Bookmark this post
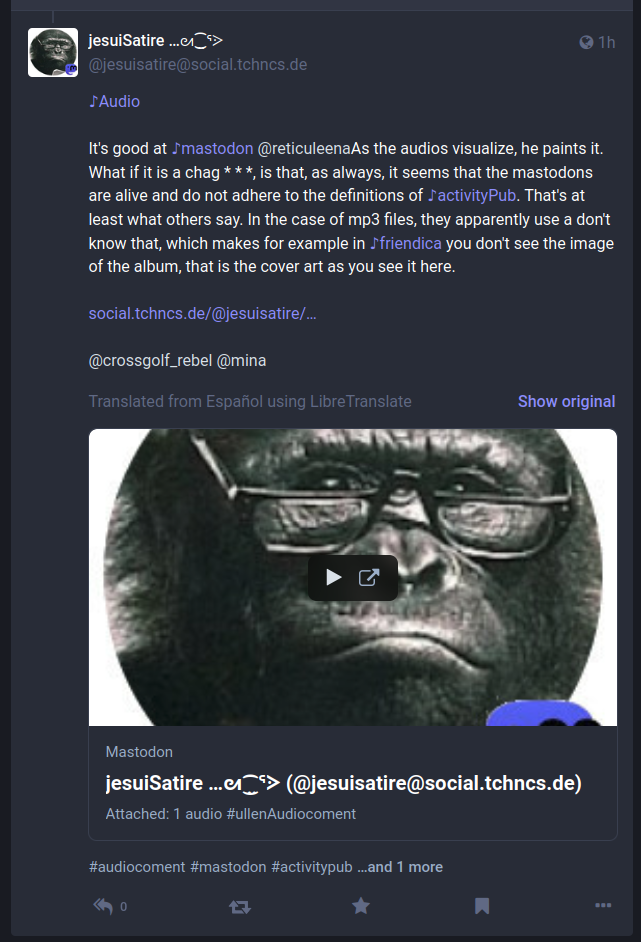 point(482,906)
